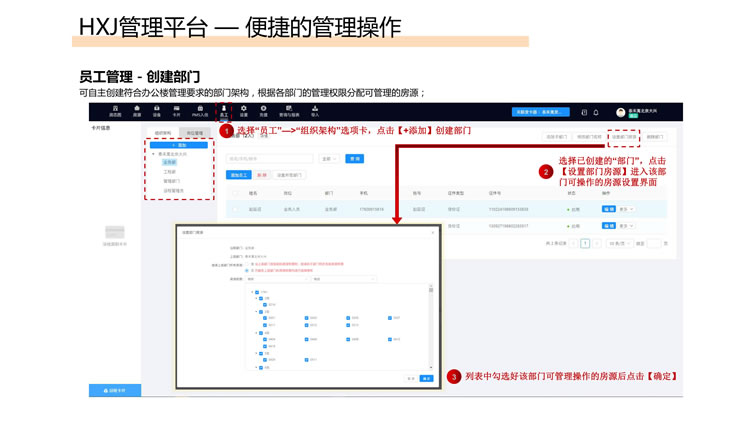Open 更多 dropdown in the second employee row
This screenshot has height=422, width=750.
626,225
